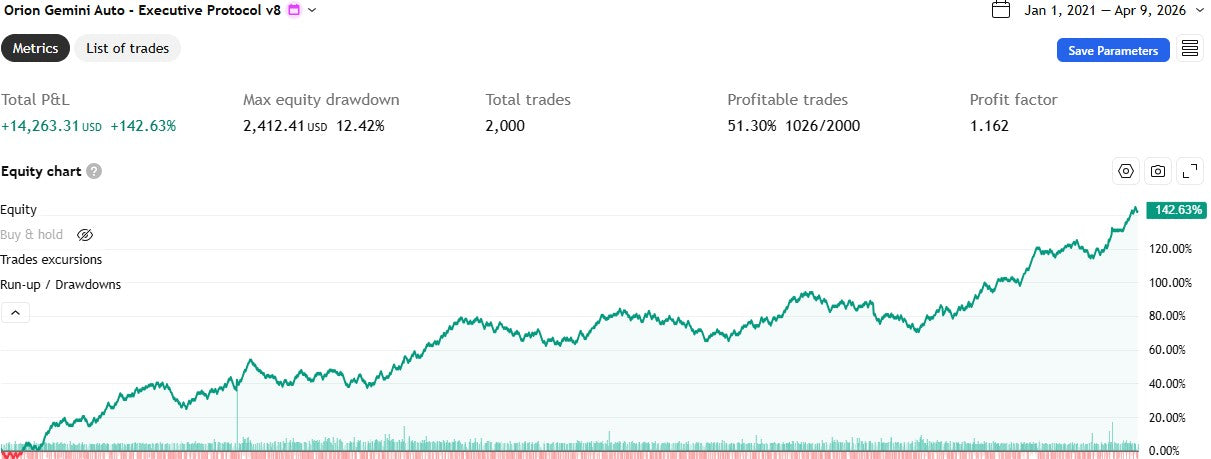The height and width of the screenshot is (459, 1211).
Task: Take a snapshot with the camera icon
Action: [x=1158, y=171]
